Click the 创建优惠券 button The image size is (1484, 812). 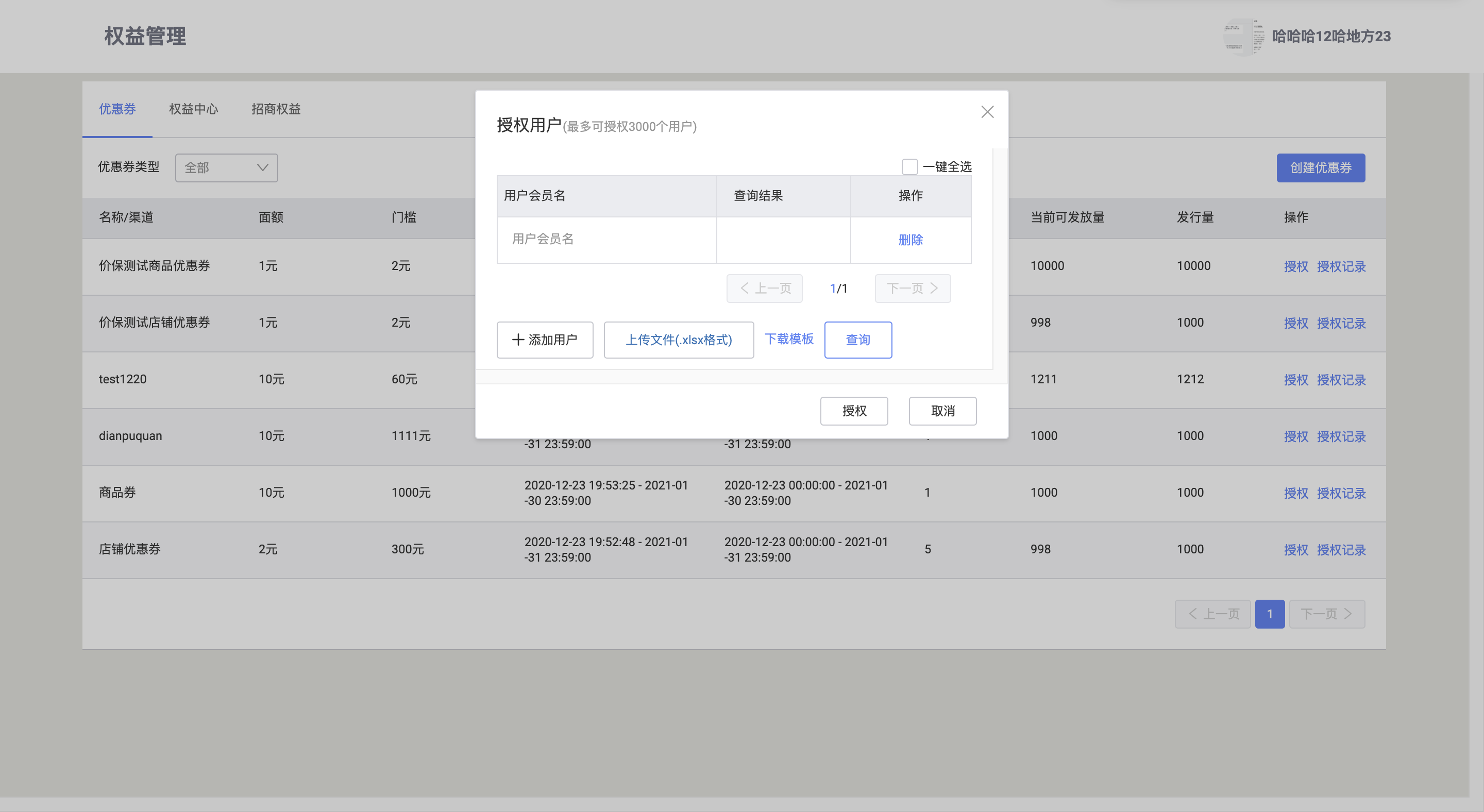point(1320,167)
